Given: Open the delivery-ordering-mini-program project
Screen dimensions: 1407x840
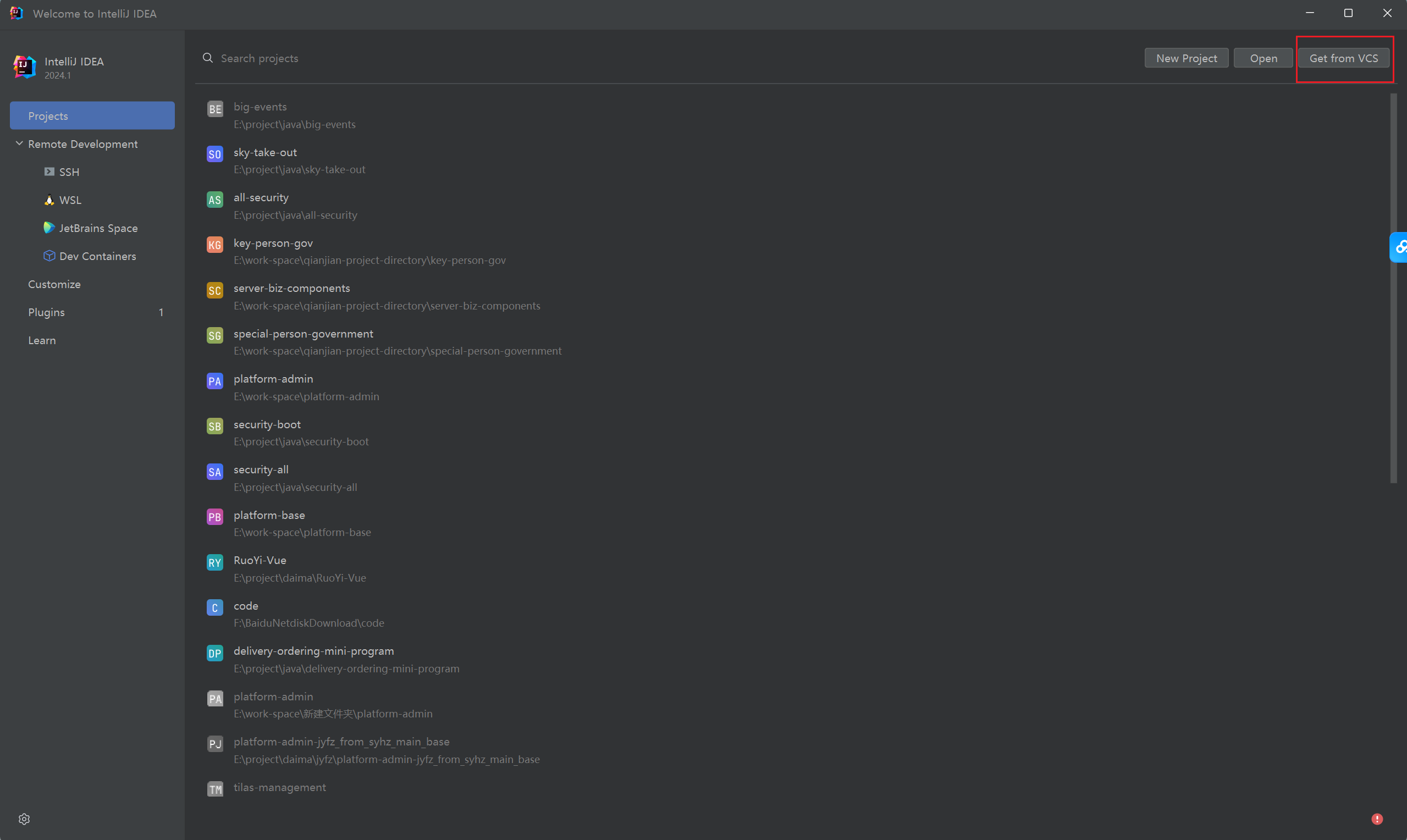Looking at the screenshot, I should coord(792,660).
